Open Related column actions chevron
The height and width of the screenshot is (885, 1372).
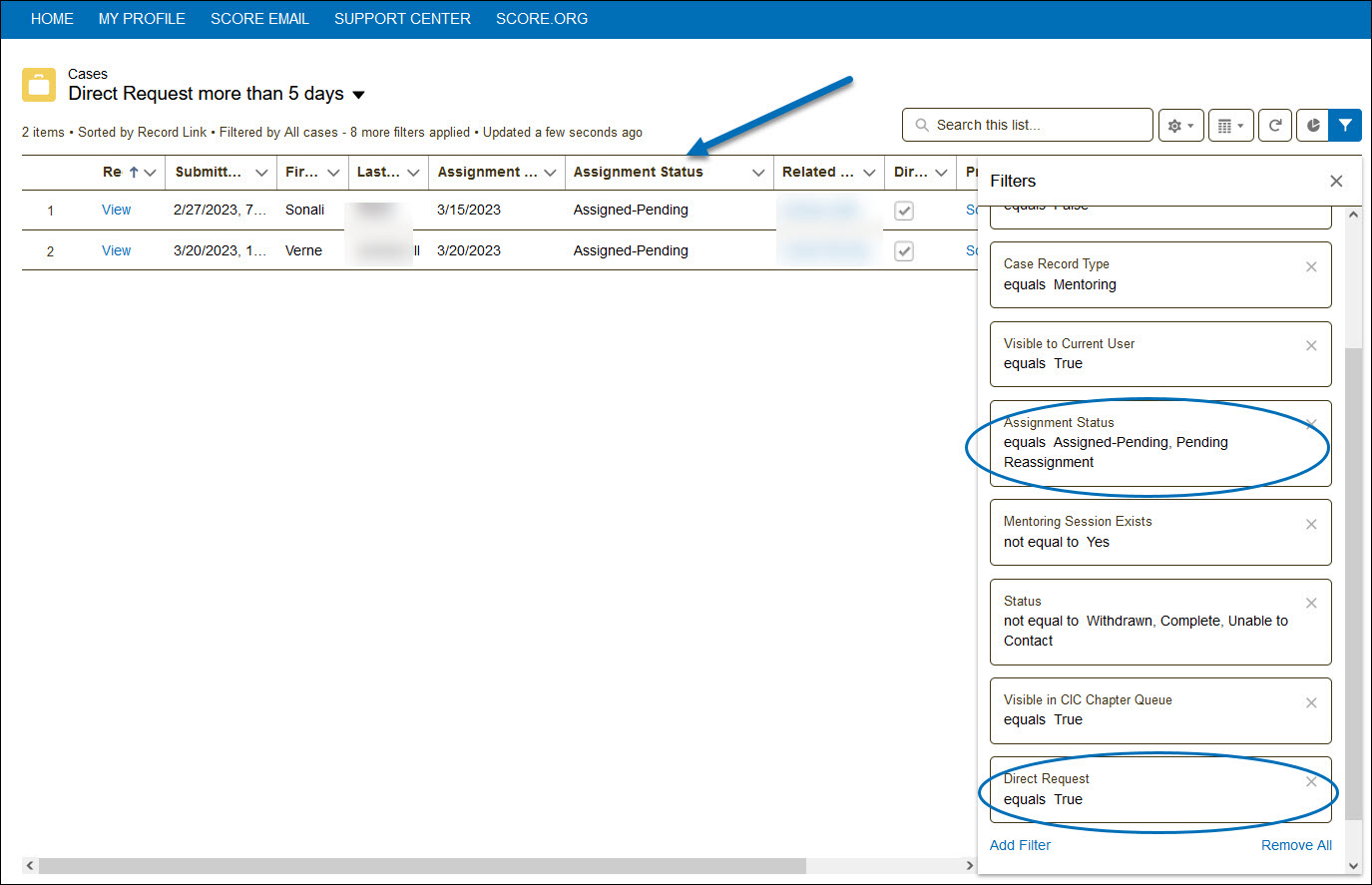point(869,173)
